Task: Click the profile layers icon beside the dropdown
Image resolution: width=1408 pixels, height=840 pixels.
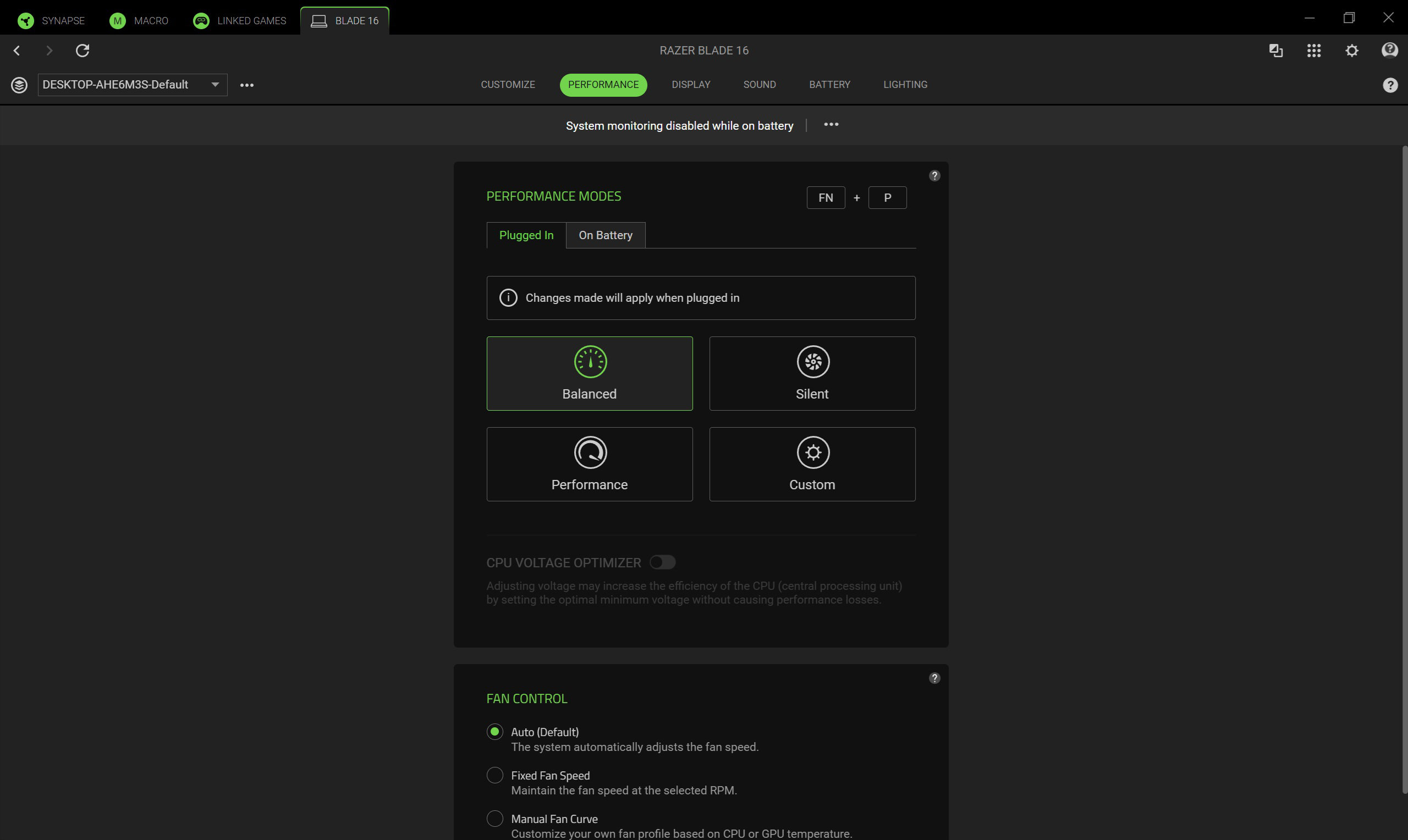Action: [x=19, y=85]
